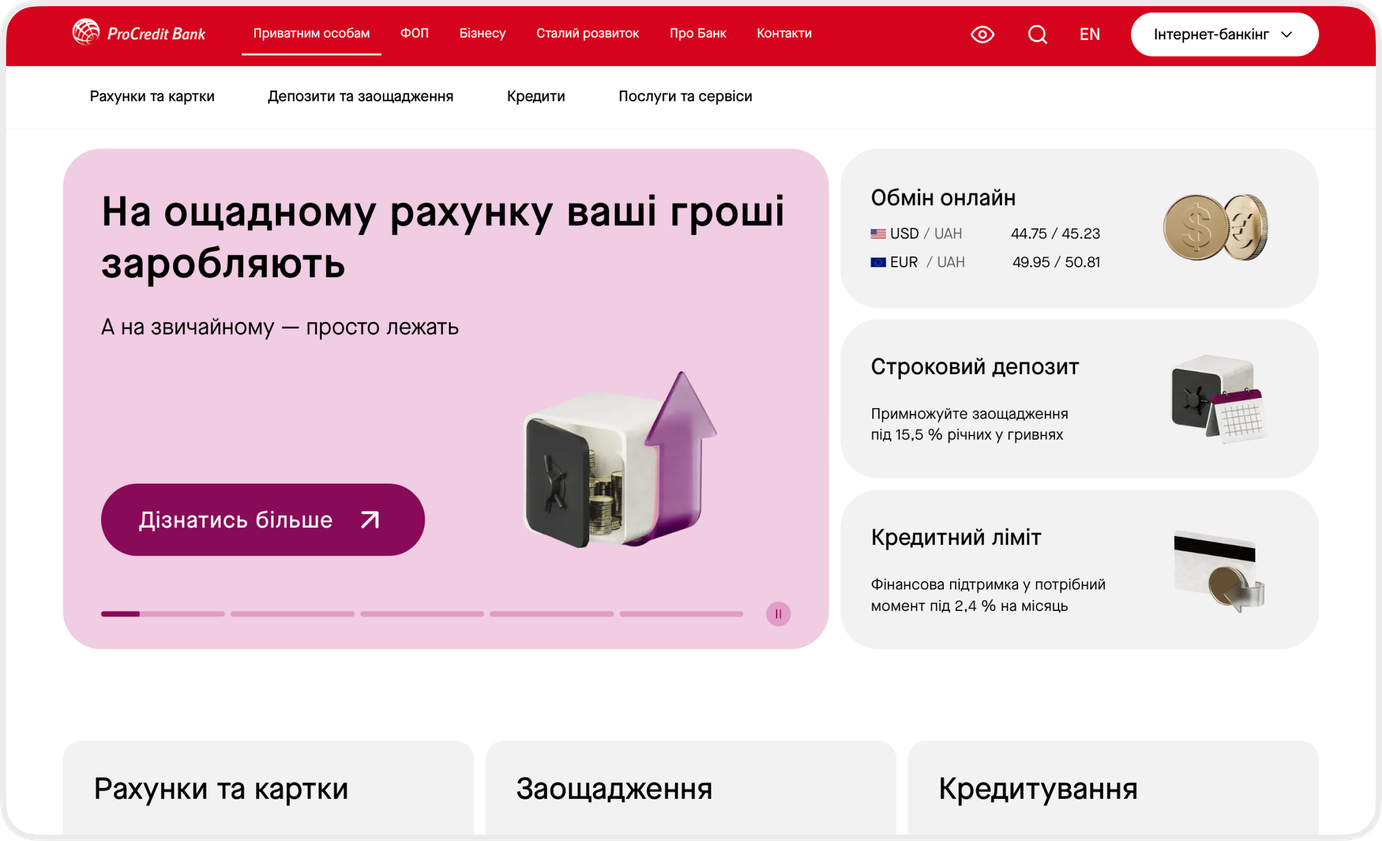Pause the banner slideshow
The height and width of the screenshot is (841, 1382).
click(778, 614)
